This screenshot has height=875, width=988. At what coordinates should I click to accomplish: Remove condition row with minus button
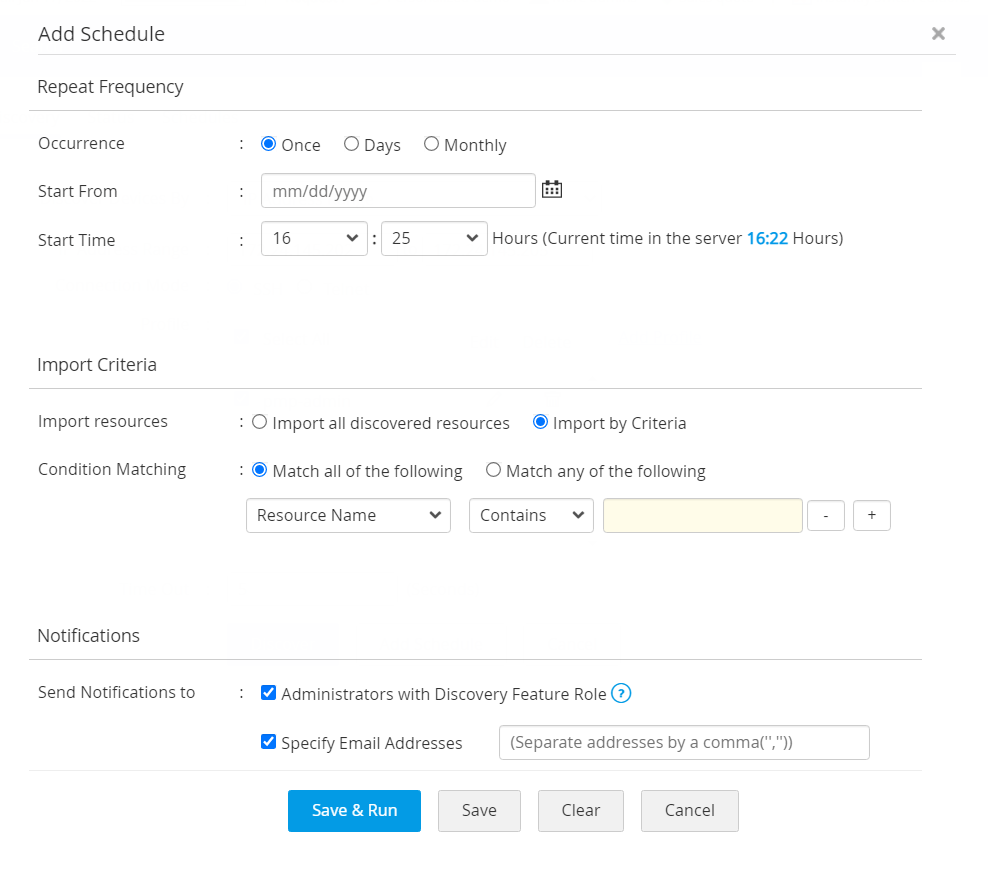pyautogui.click(x=825, y=515)
